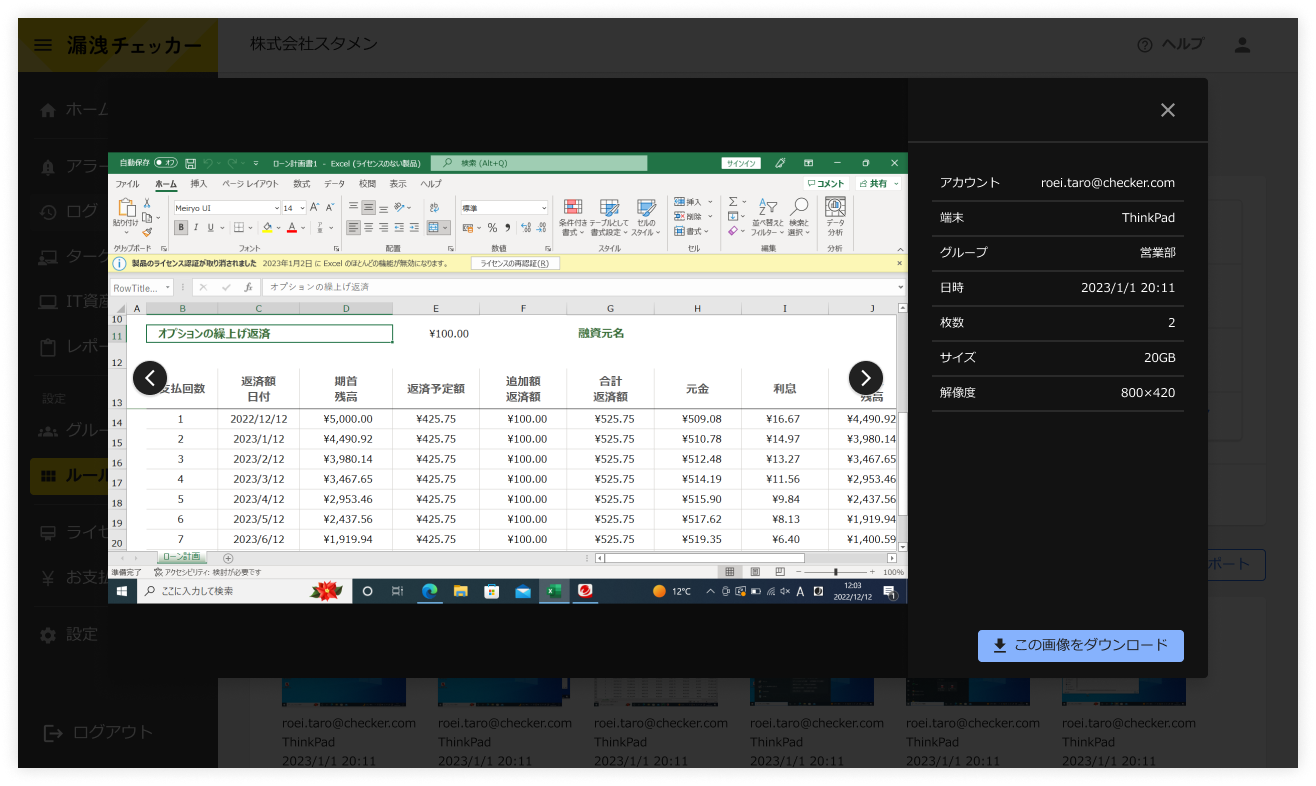Click the zoom slider handle in the status bar

pyautogui.click(x=835, y=572)
